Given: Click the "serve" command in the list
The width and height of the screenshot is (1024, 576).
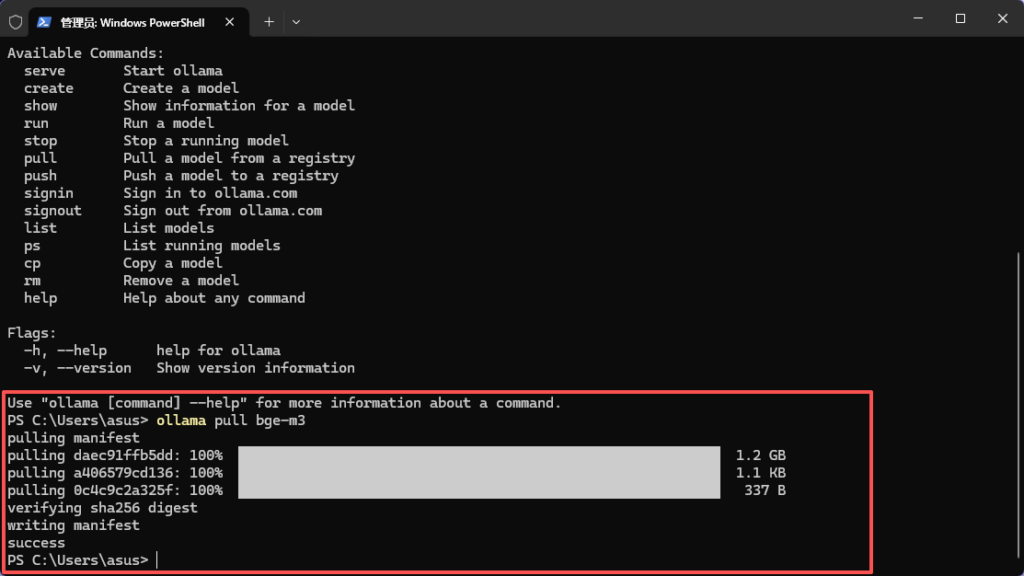Looking at the screenshot, I should [x=45, y=71].
